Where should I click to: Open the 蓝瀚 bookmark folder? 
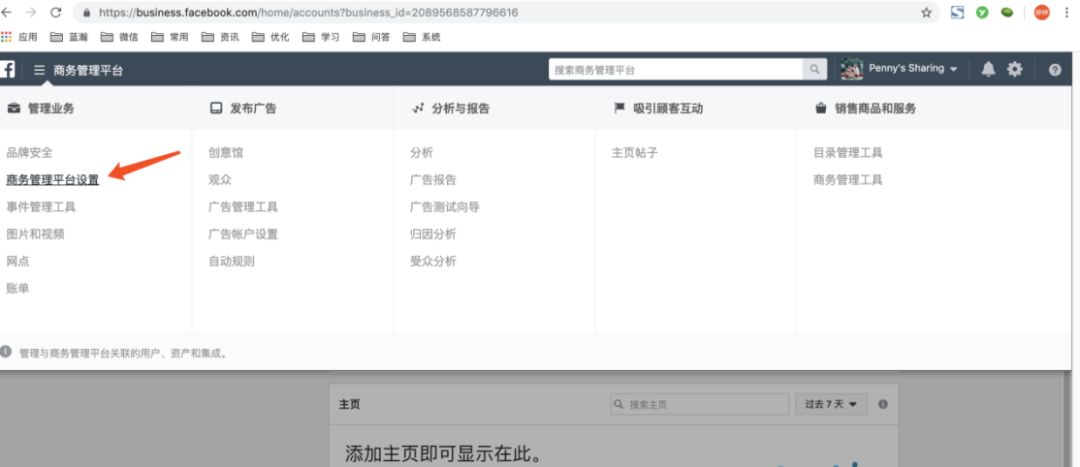(x=69, y=37)
